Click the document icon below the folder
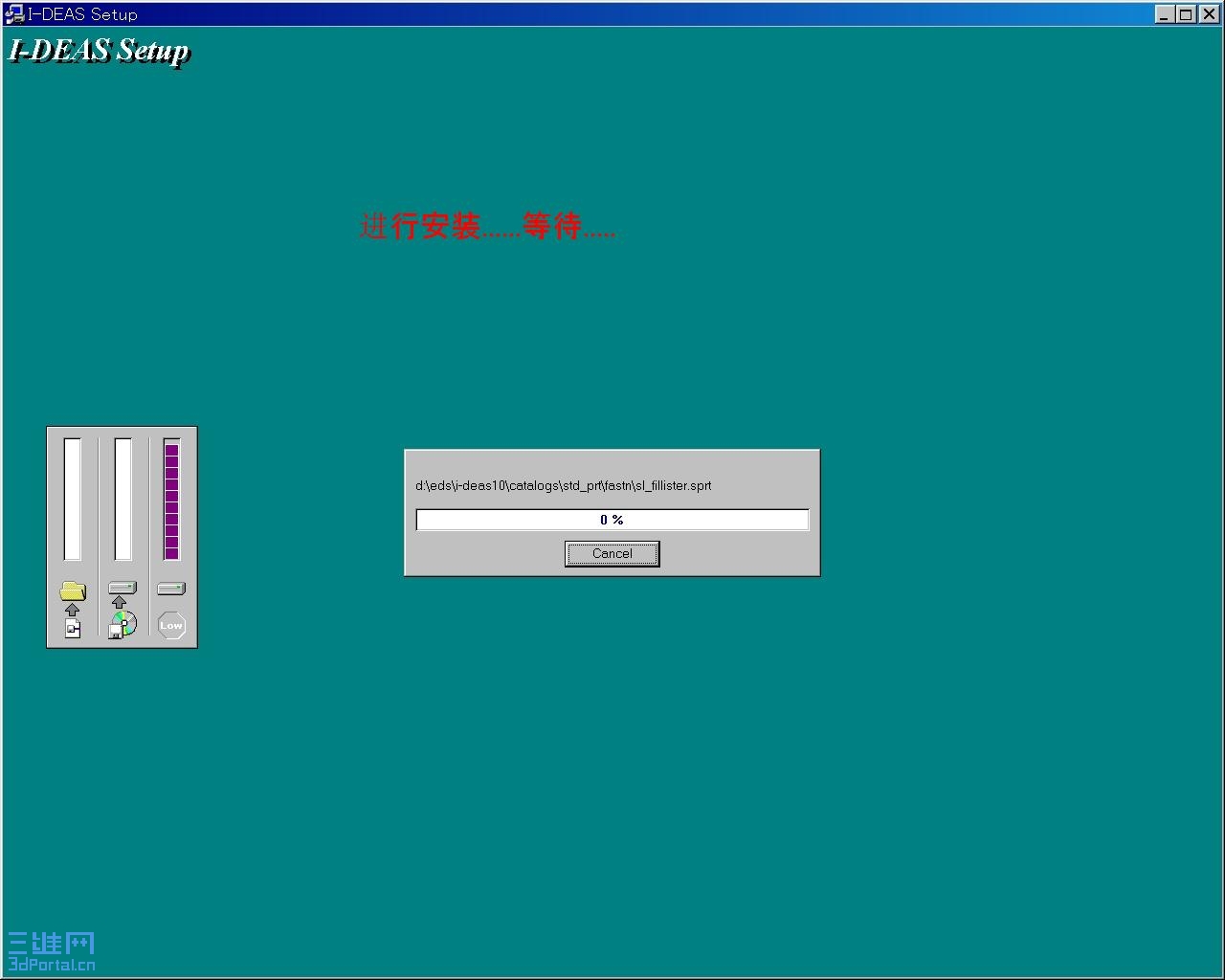The width and height of the screenshot is (1225, 980). coord(73,628)
